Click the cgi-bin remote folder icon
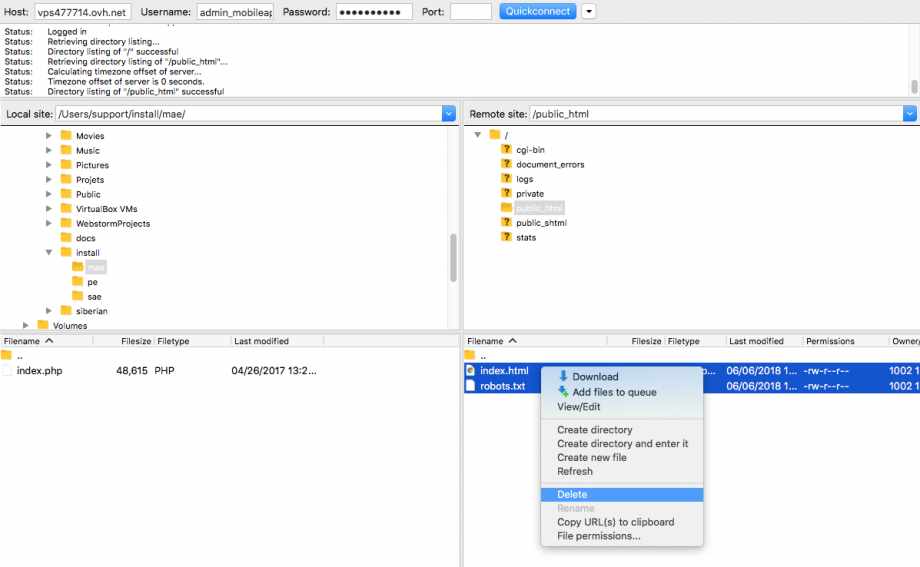The width and height of the screenshot is (920, 567). [x=506, y=150]
